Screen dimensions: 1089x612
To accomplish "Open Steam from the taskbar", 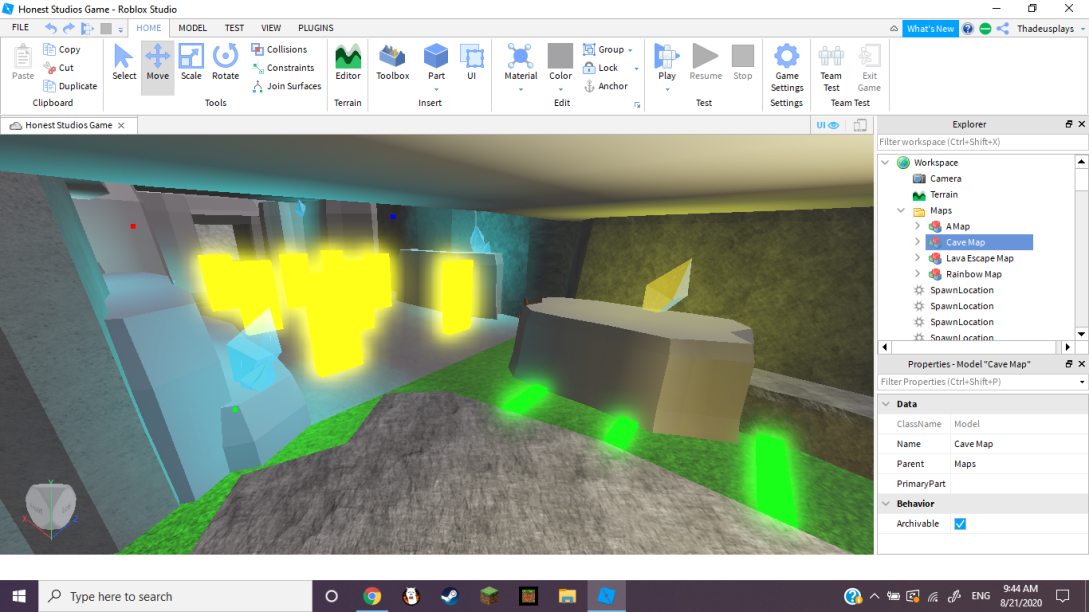I will [450, 596].
